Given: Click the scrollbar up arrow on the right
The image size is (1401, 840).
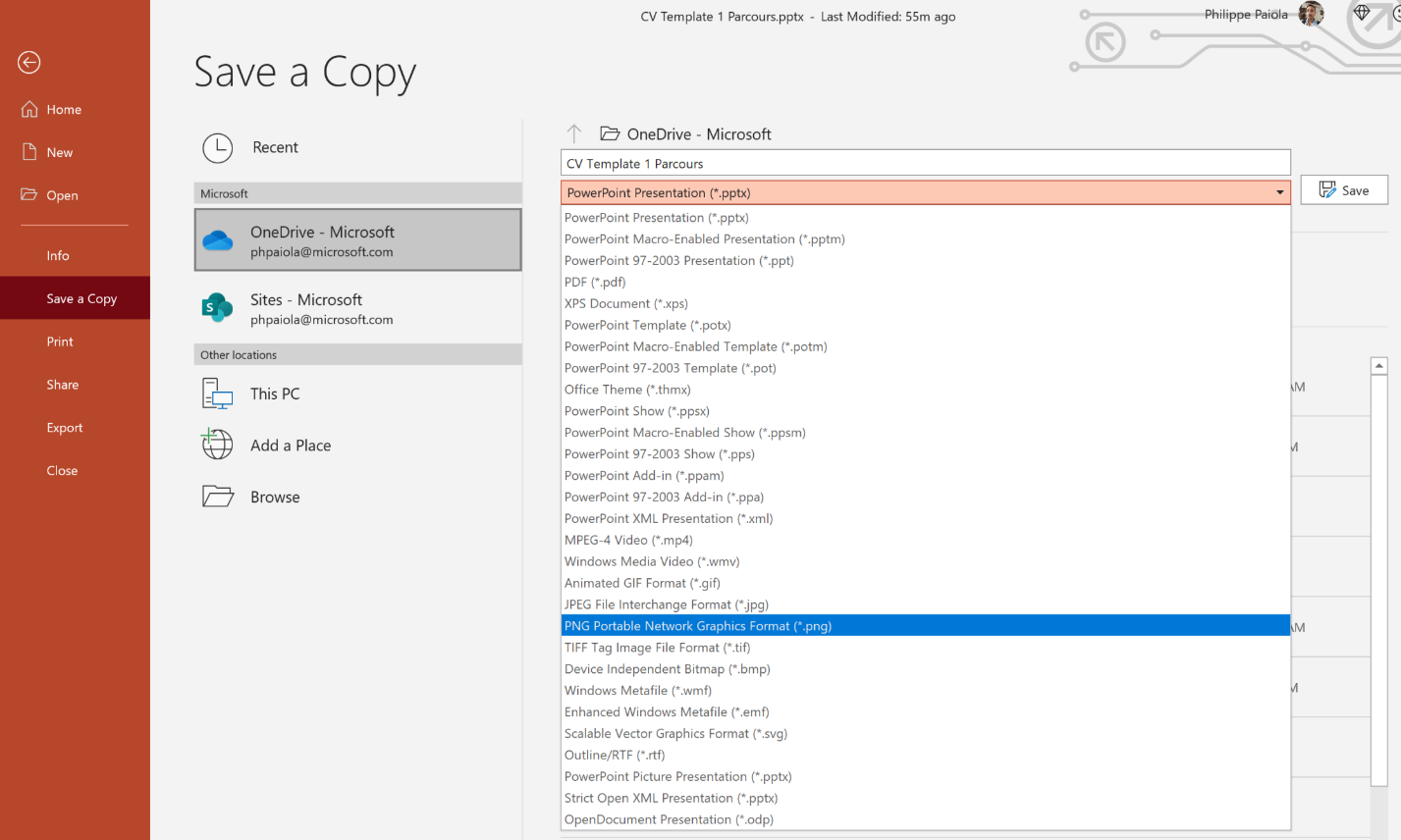Looking at the screenshot, I should point(1378,366).
